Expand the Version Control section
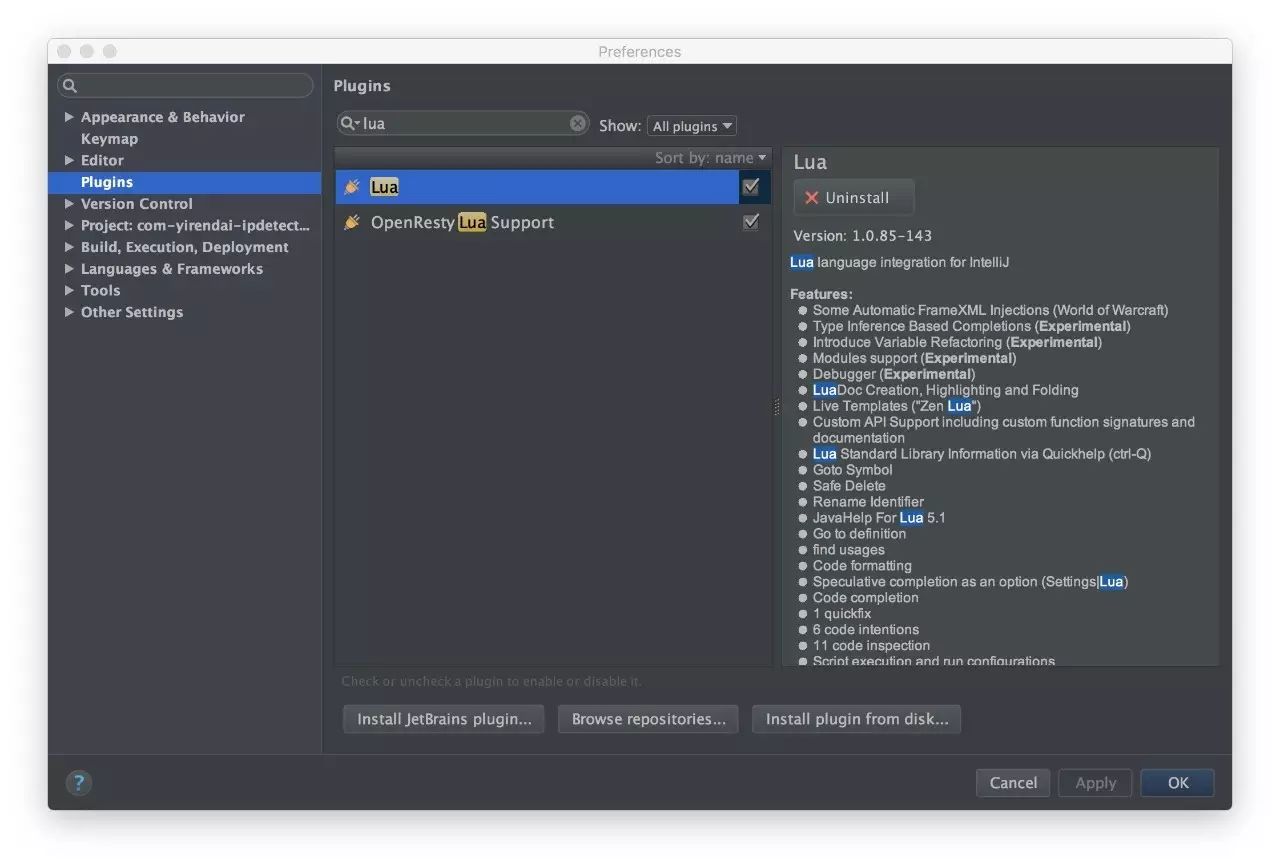This screenshot has width=1280, height=867. tap(69, 204)
